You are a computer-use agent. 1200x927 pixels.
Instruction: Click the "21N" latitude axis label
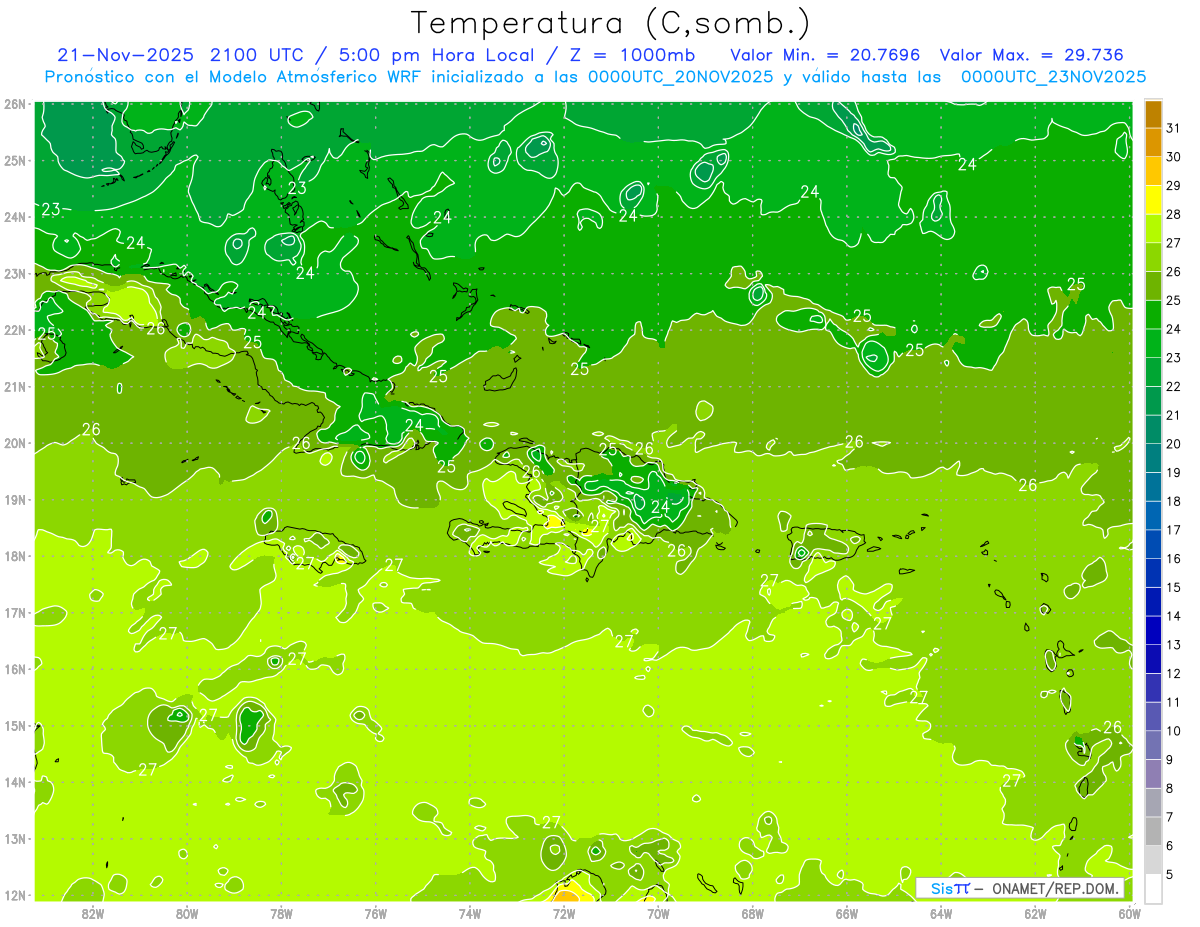click(14, 386)
